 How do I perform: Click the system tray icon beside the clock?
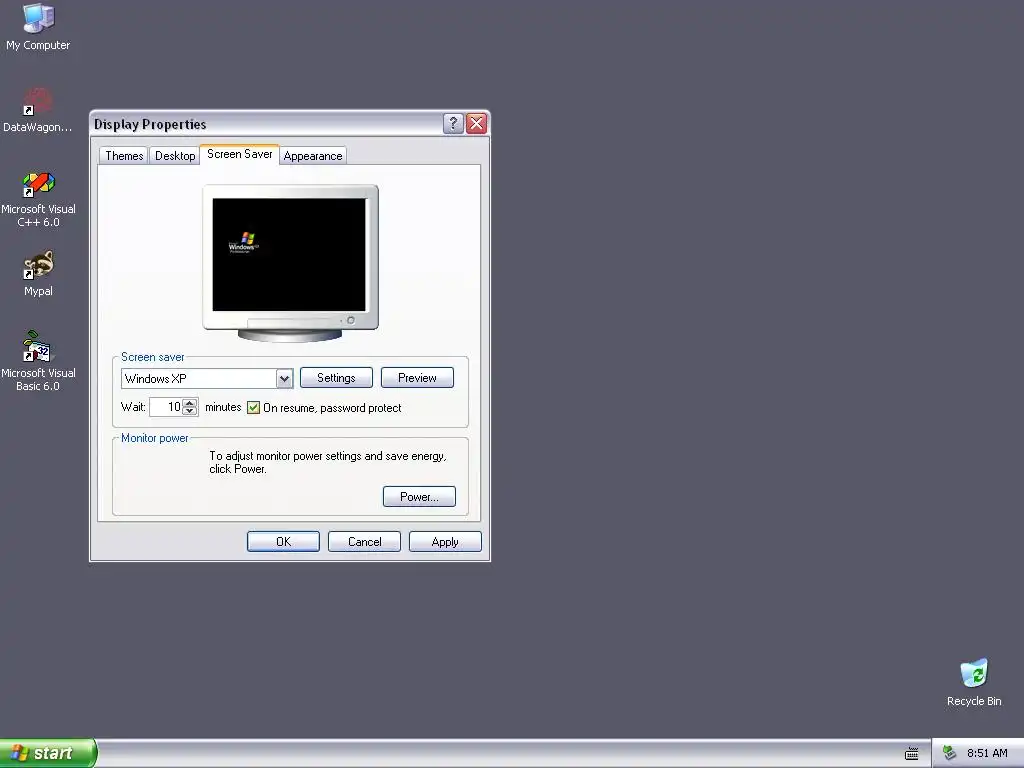(950, 753)
